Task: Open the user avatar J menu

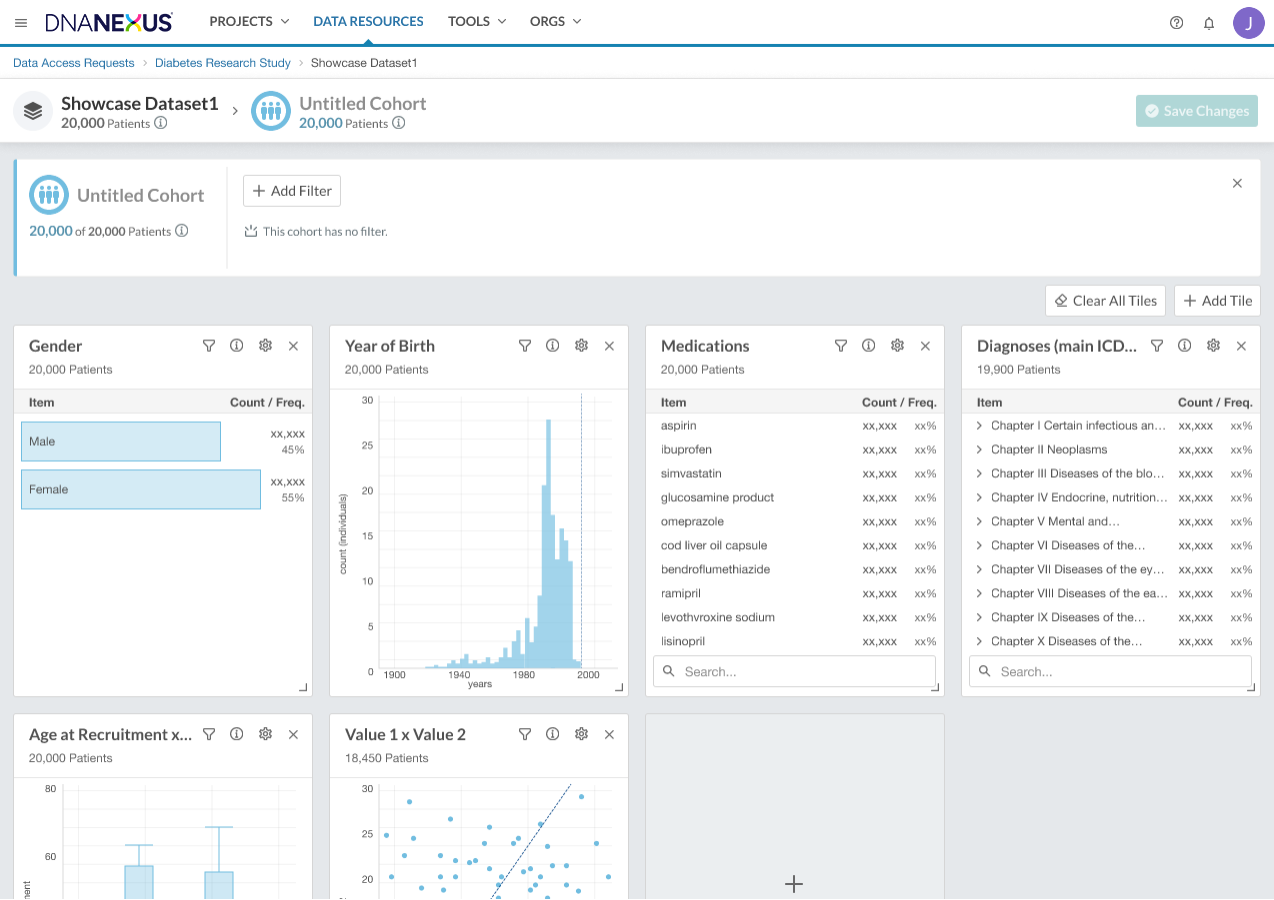Action: pyautogui.click(x=1248, y=22)
